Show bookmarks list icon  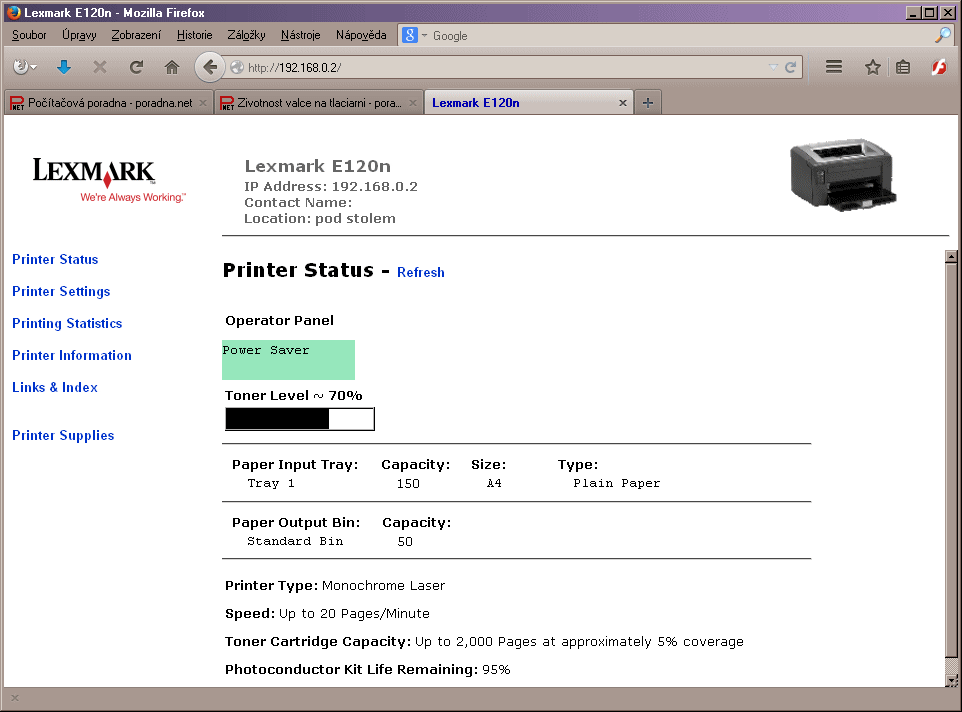tap(902, 67)
